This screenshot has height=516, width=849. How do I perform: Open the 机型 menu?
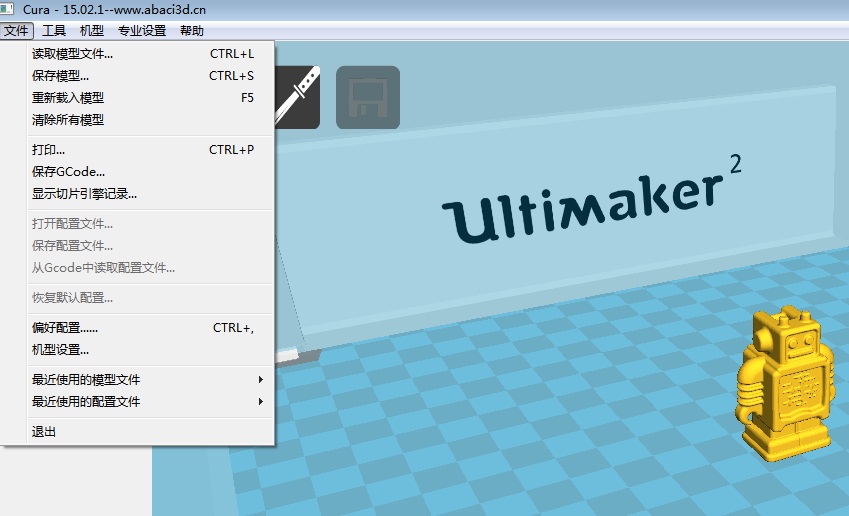pos(92,31)
